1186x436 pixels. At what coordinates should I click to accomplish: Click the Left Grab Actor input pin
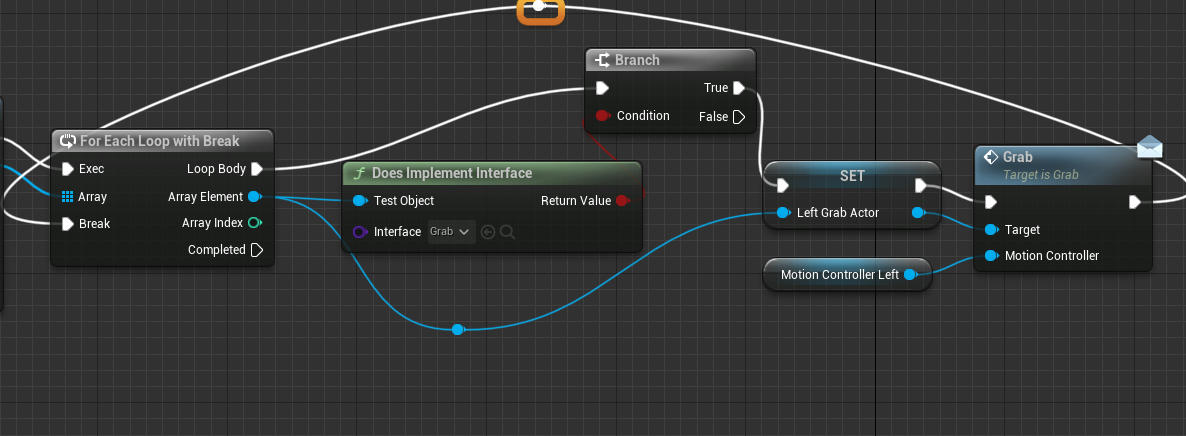(x=783, y=213)
